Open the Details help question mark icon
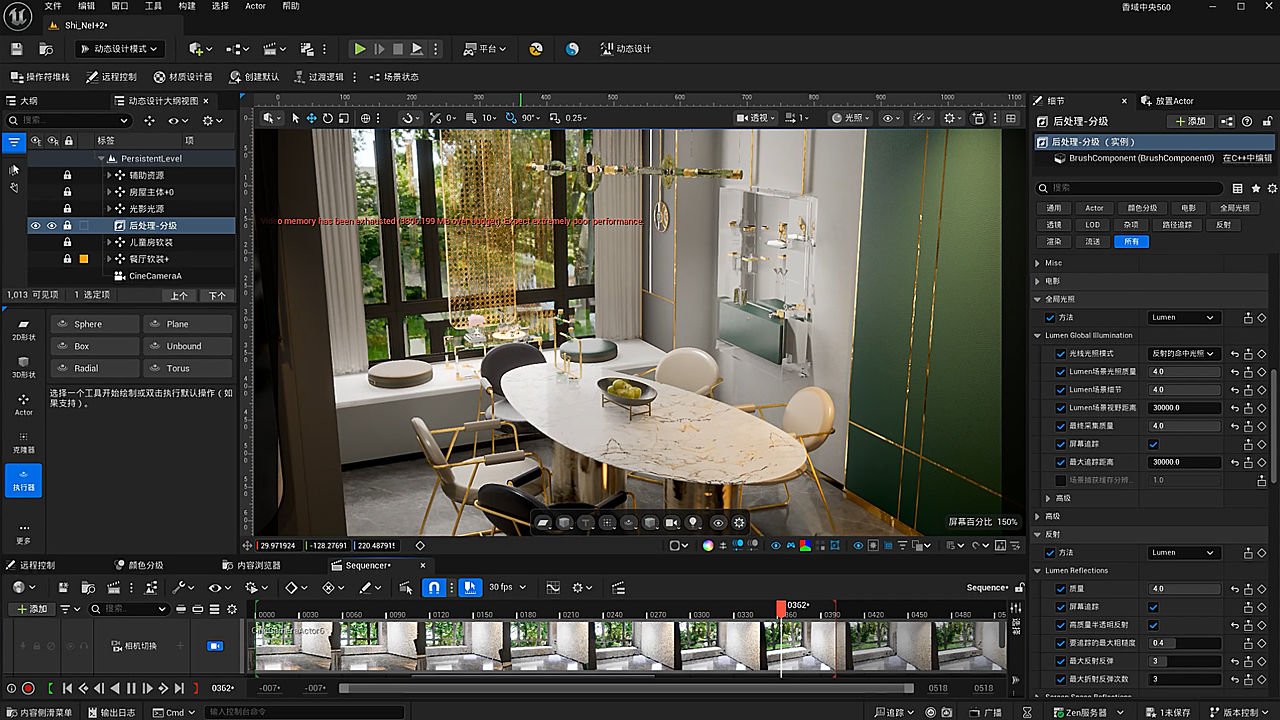1280x720 pixels. click(1246, 121)
